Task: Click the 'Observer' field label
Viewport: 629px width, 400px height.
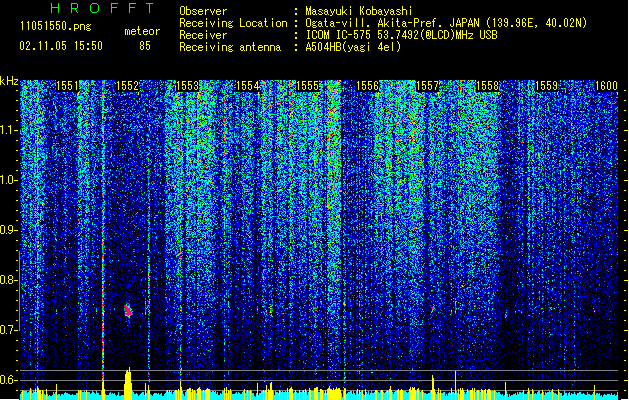Action: [x=203, y=11]
